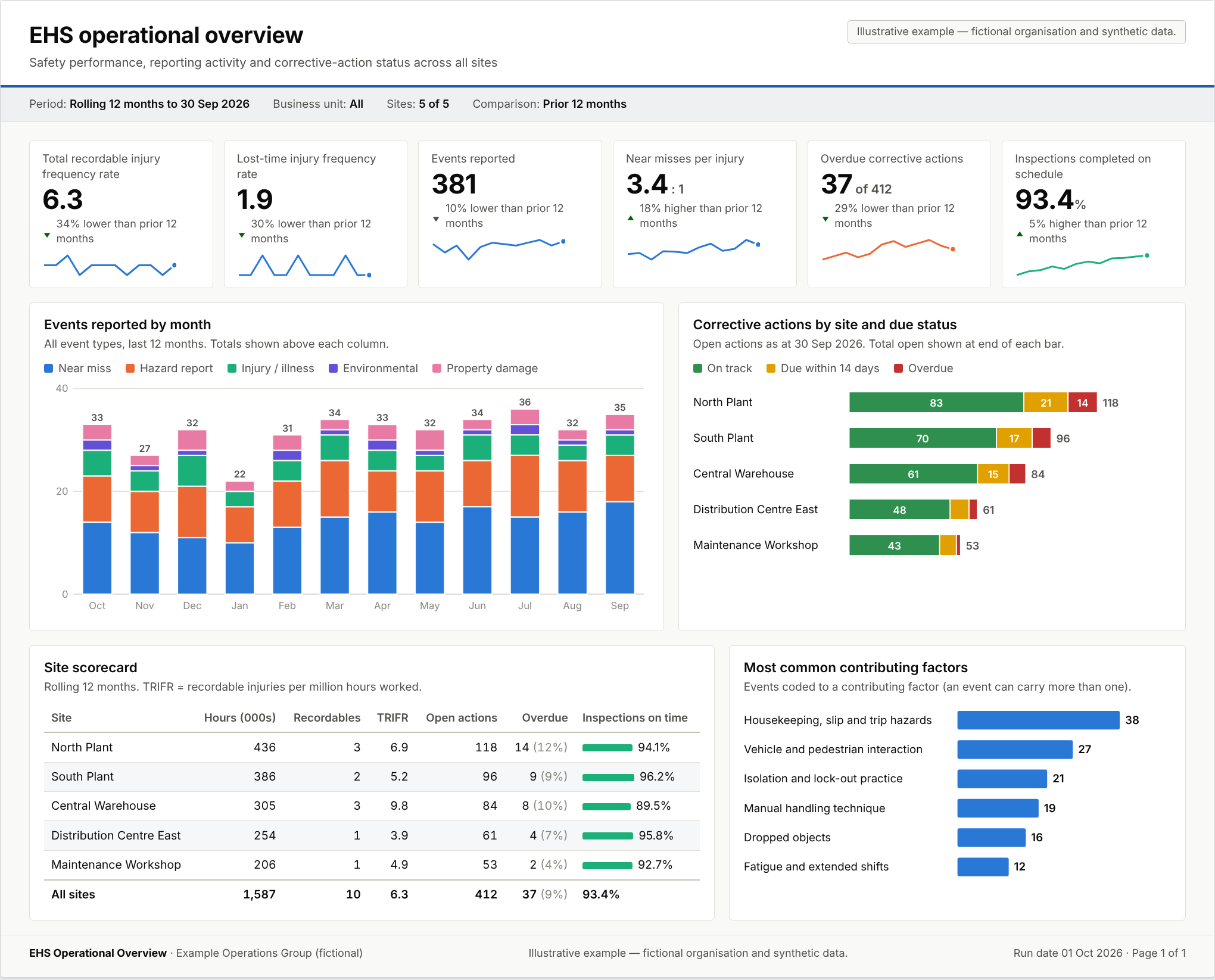This screenshot has height=980, width=1215.
Task: Click the Inspections on time column header
Action: point(635,718)
